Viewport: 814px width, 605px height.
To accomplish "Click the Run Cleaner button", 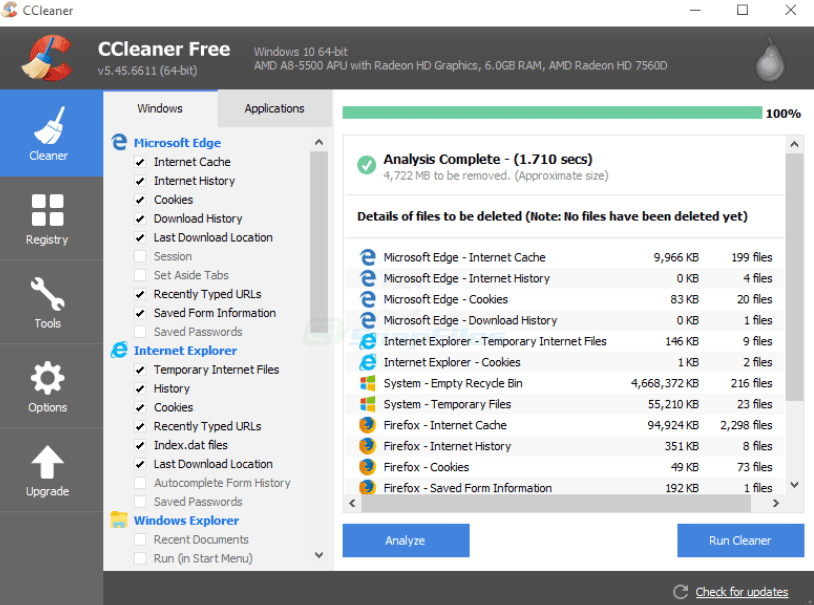I will point(740,540).
